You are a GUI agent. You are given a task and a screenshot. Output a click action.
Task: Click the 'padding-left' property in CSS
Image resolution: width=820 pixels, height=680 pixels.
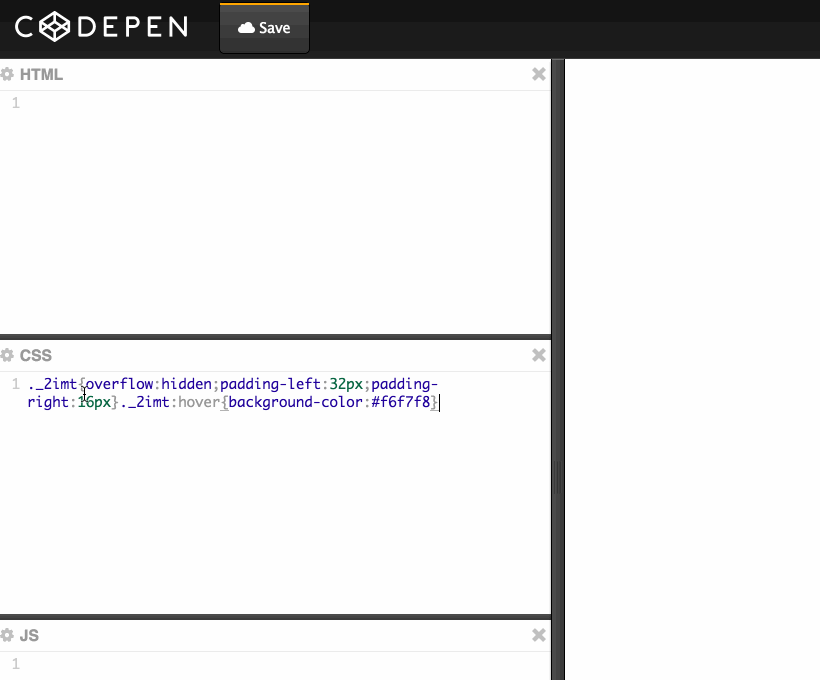270,384
